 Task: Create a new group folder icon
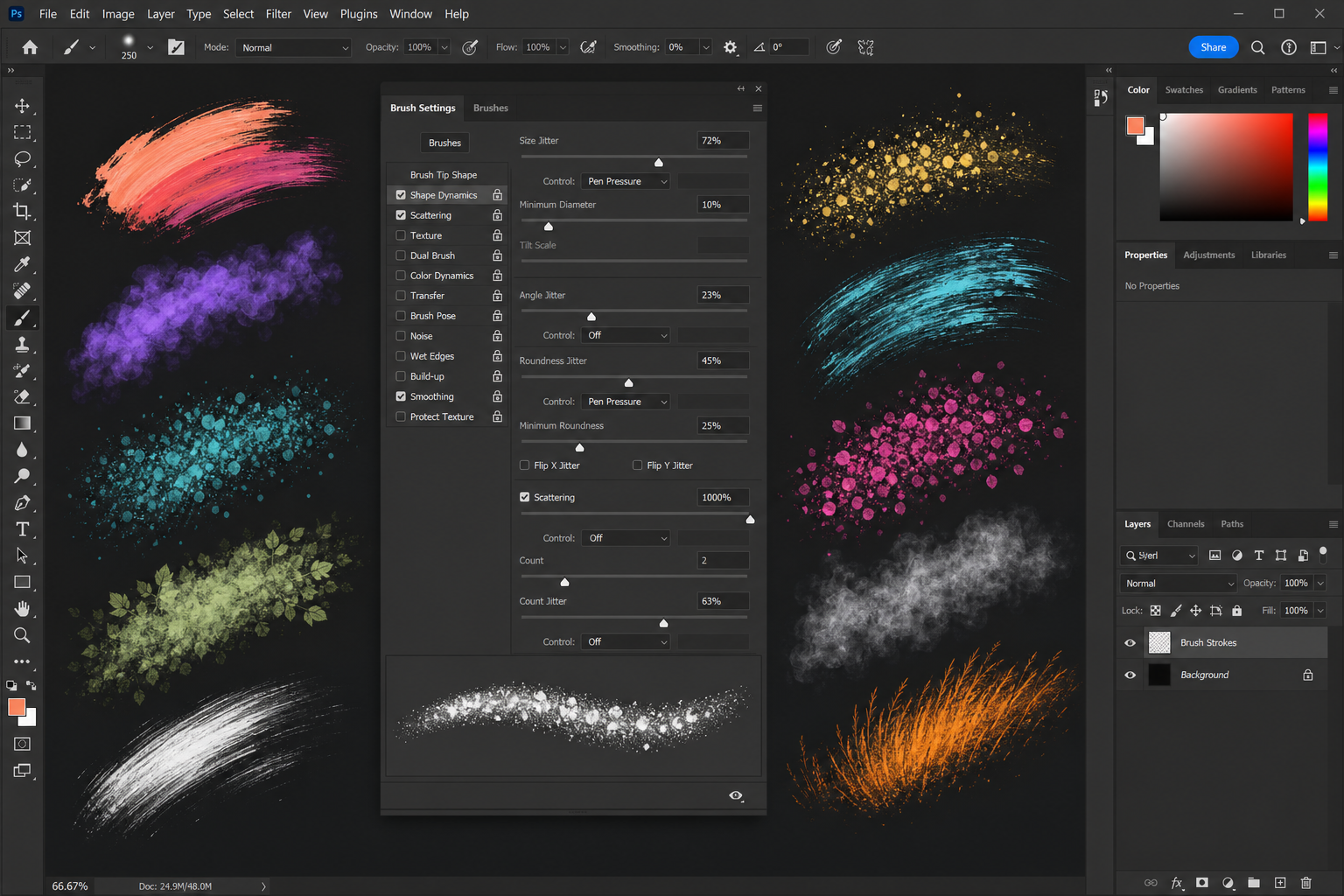tap(1254, 883)
